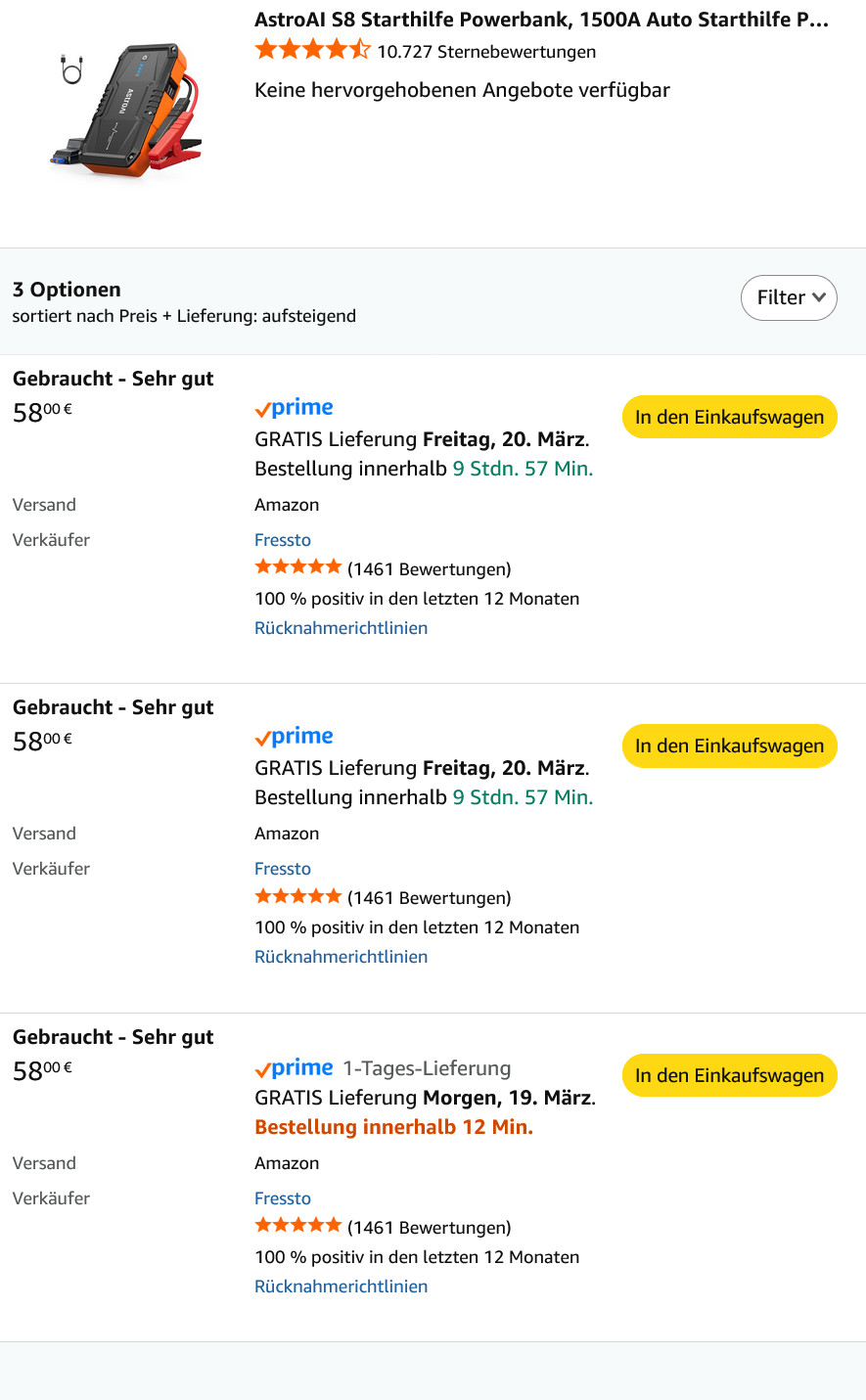Expand the Filter dropdown
This screenshot has height=1400, width=866.
coord(789,297)
